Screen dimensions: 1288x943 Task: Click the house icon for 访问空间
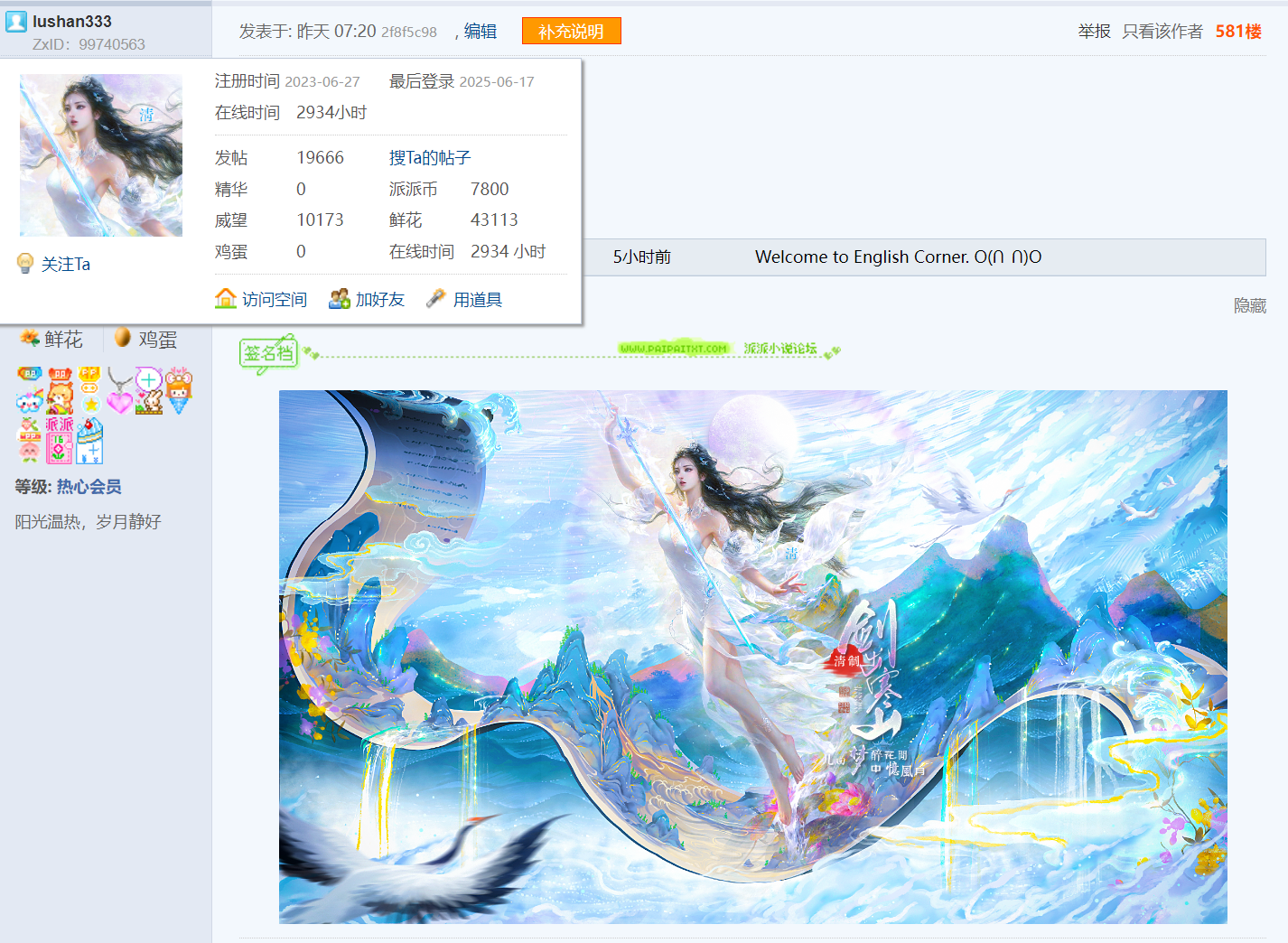click(x=226, y=298)
